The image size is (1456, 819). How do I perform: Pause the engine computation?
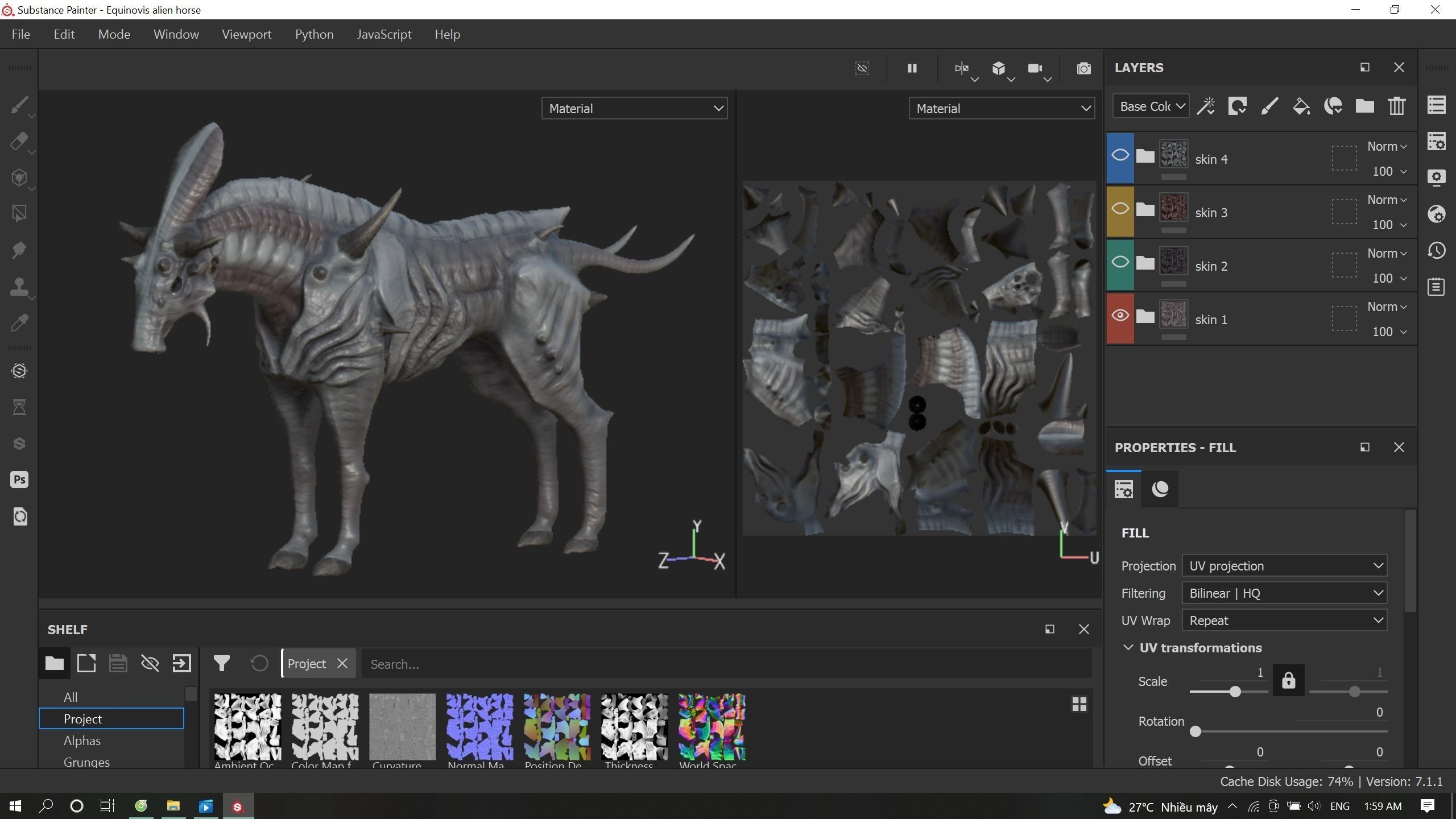[912, 69]
